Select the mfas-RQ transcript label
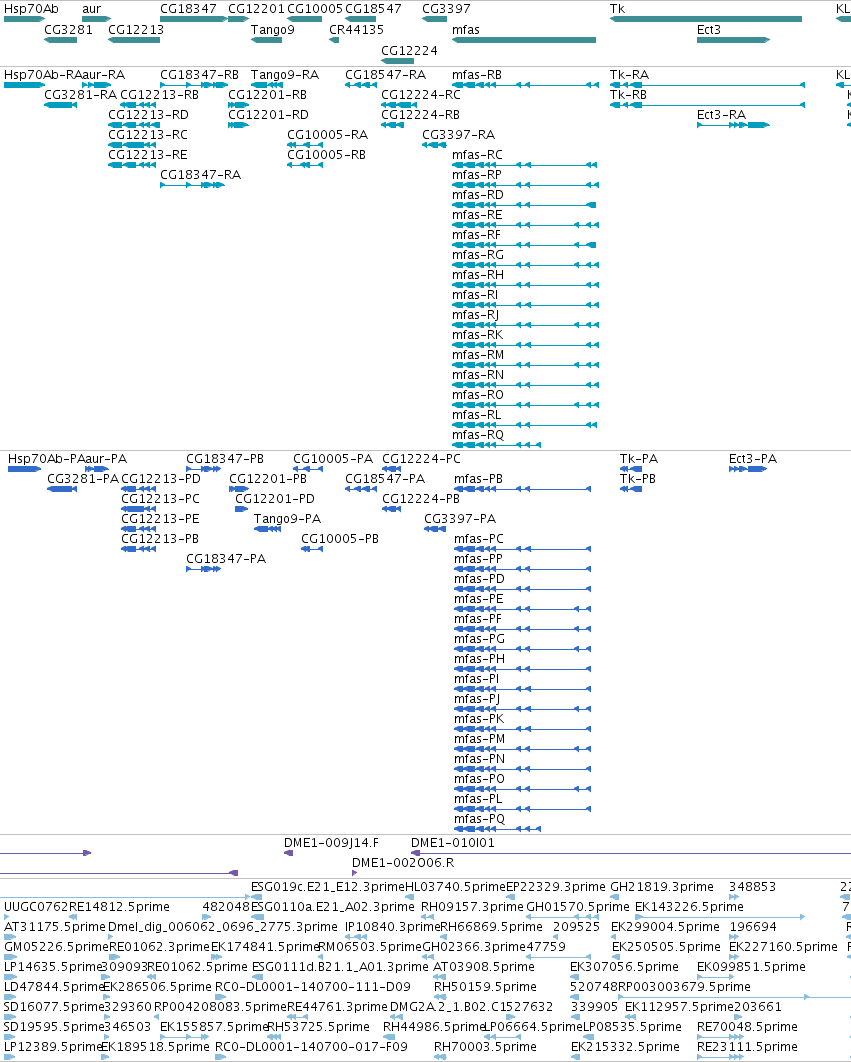Screen dimensions: 851x1062 pyautogui.click(x=478, y=435)
